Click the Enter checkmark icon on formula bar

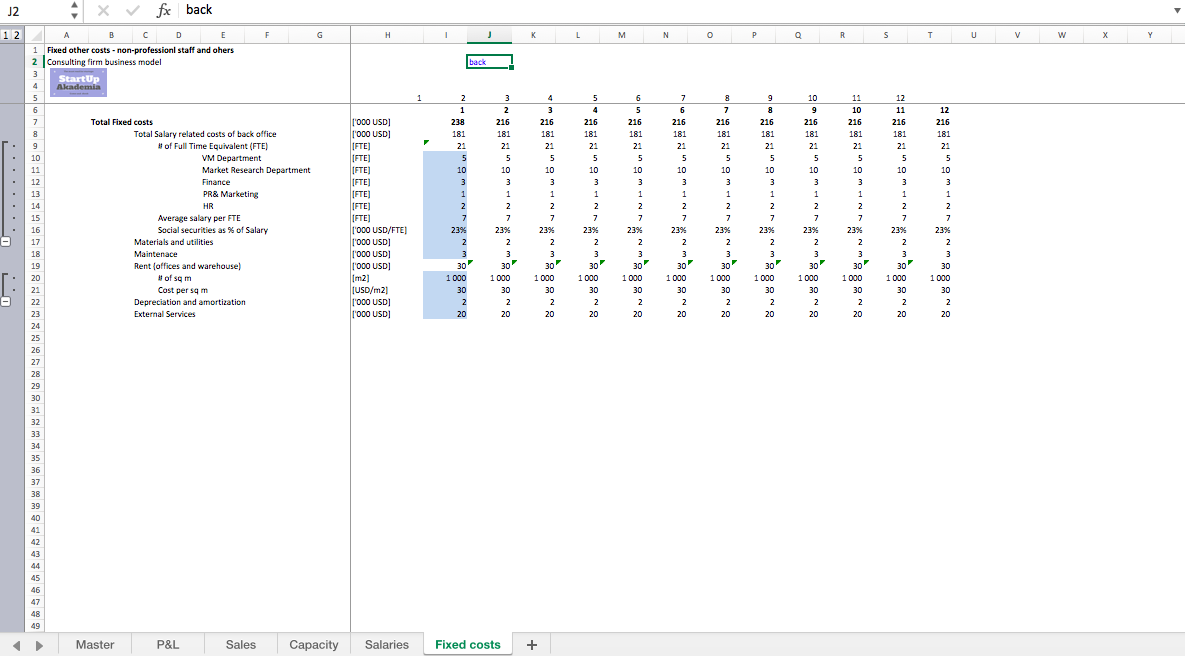(x=133, y=10)
